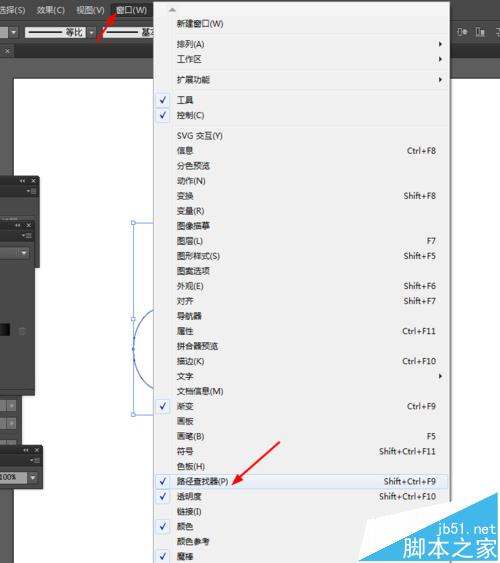The image size is (500, 563).
Task: Expand the 排列(A) submenu
Action: (x=302, y=44)
